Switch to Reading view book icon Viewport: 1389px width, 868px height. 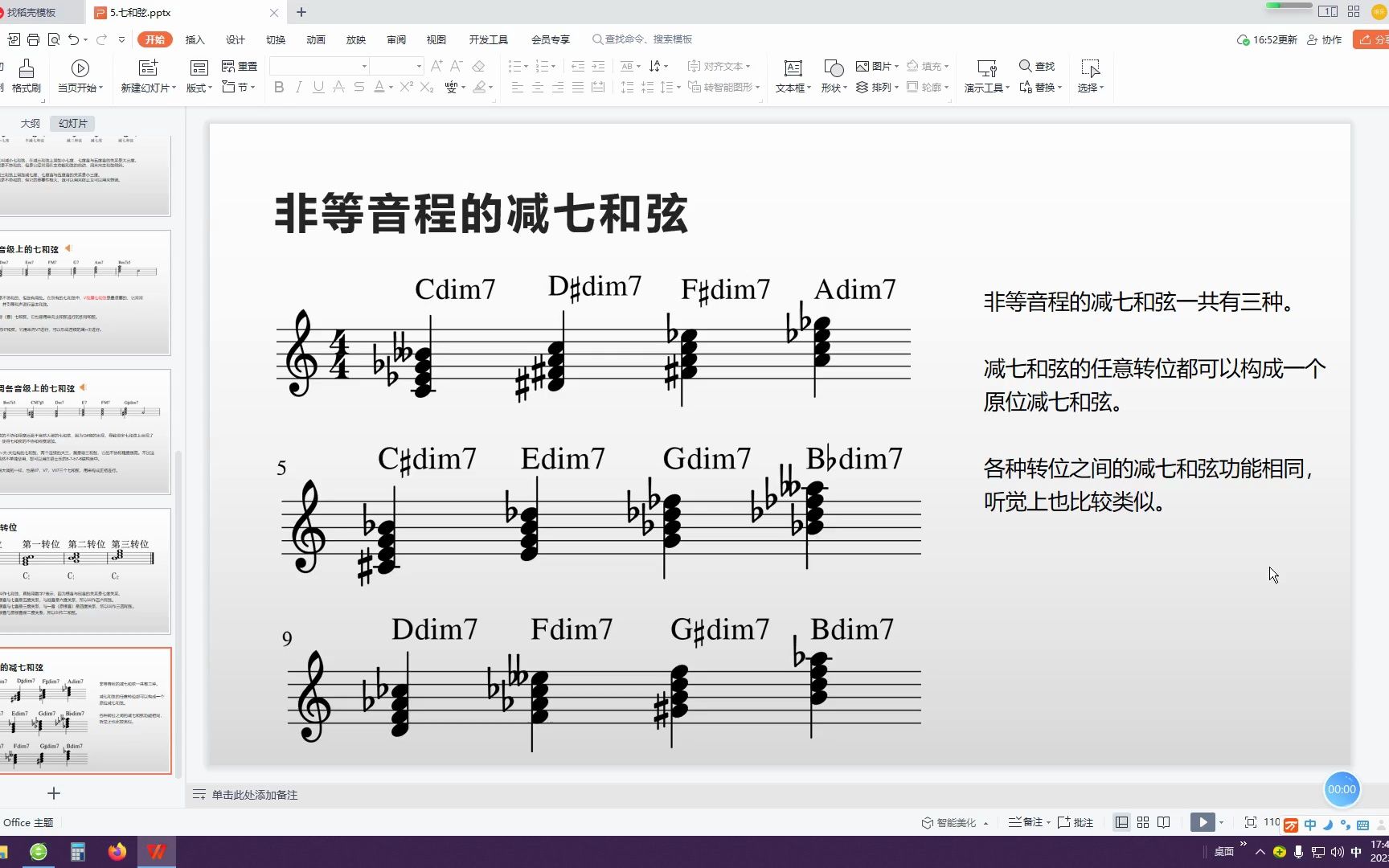tap(1163, 822)
